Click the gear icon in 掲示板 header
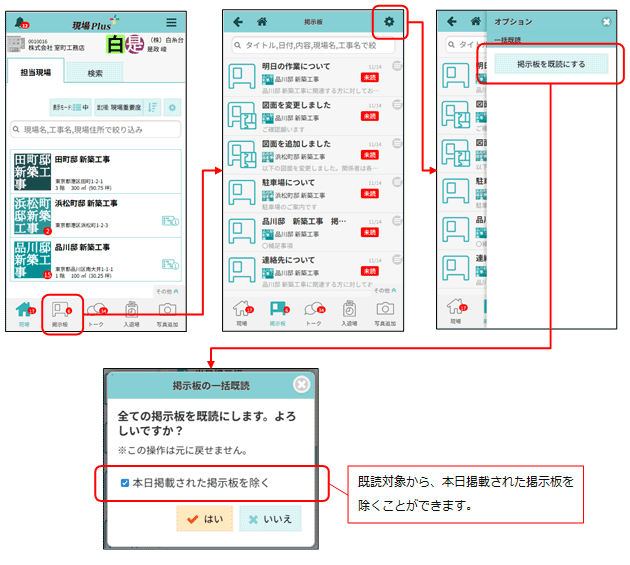Image resolution: width=630 pixels, height=565 pixels. (x=389, y=21)
